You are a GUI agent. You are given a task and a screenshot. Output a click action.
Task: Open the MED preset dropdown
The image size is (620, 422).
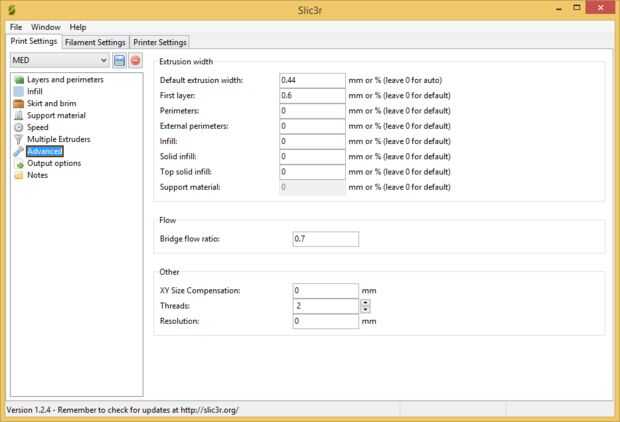[59, 61]
